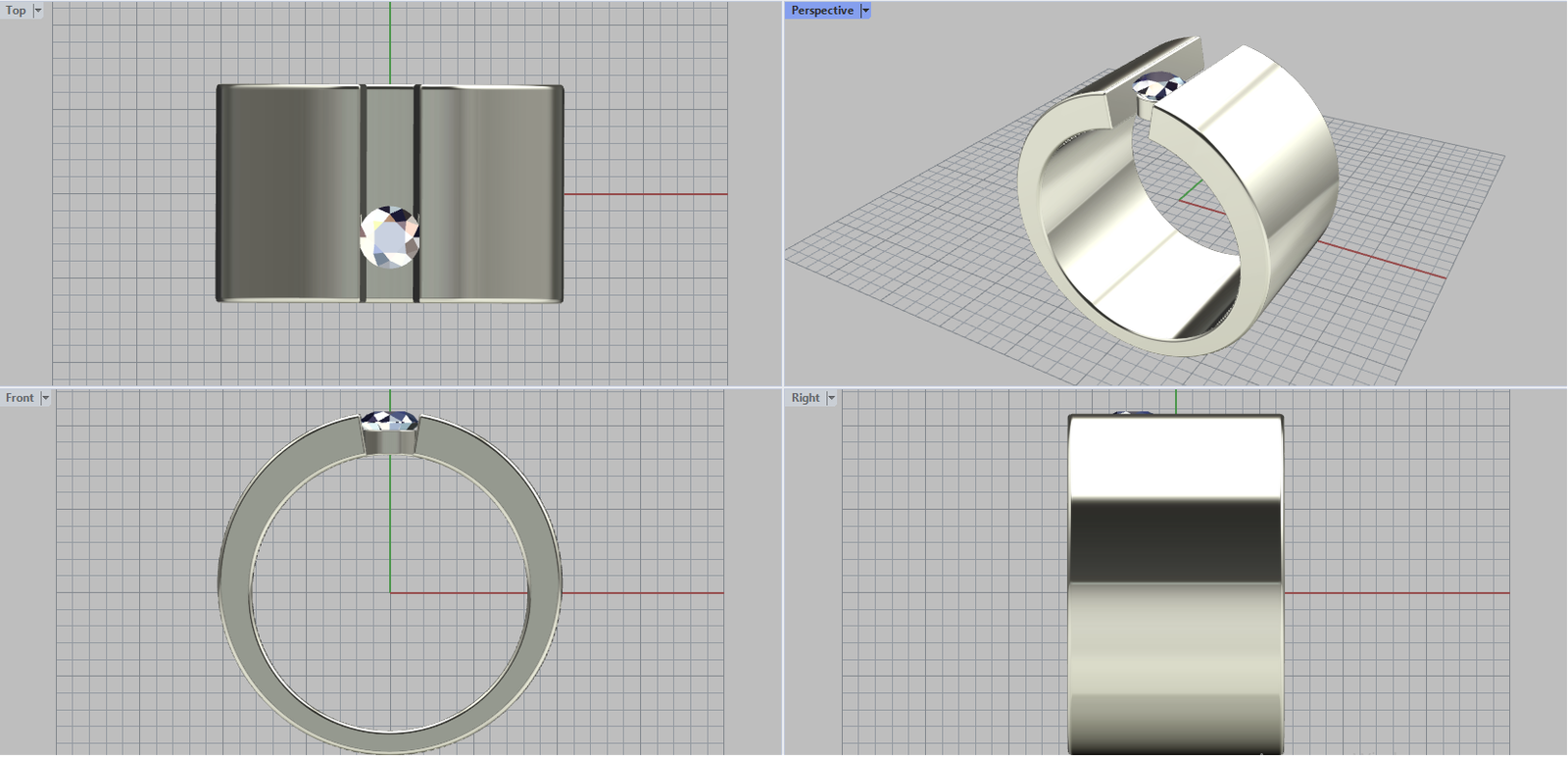Click the red X axis line in Top view

pyautogui.click(x=647, y=194)
